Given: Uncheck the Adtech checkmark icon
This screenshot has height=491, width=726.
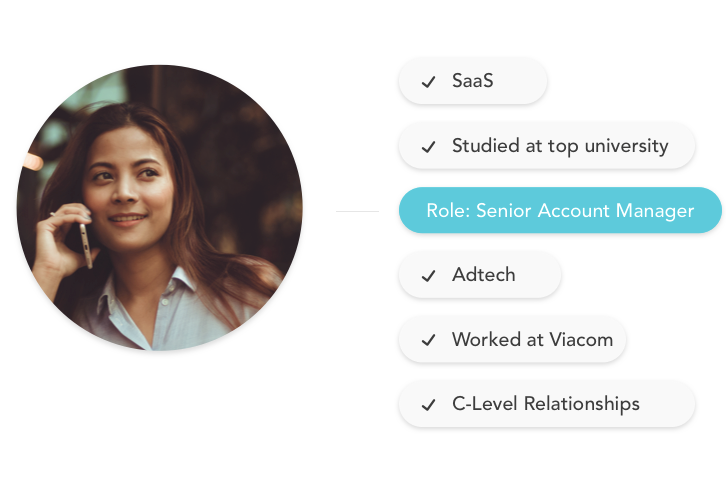Looking at the screenshot, I should tap(428, 276).
